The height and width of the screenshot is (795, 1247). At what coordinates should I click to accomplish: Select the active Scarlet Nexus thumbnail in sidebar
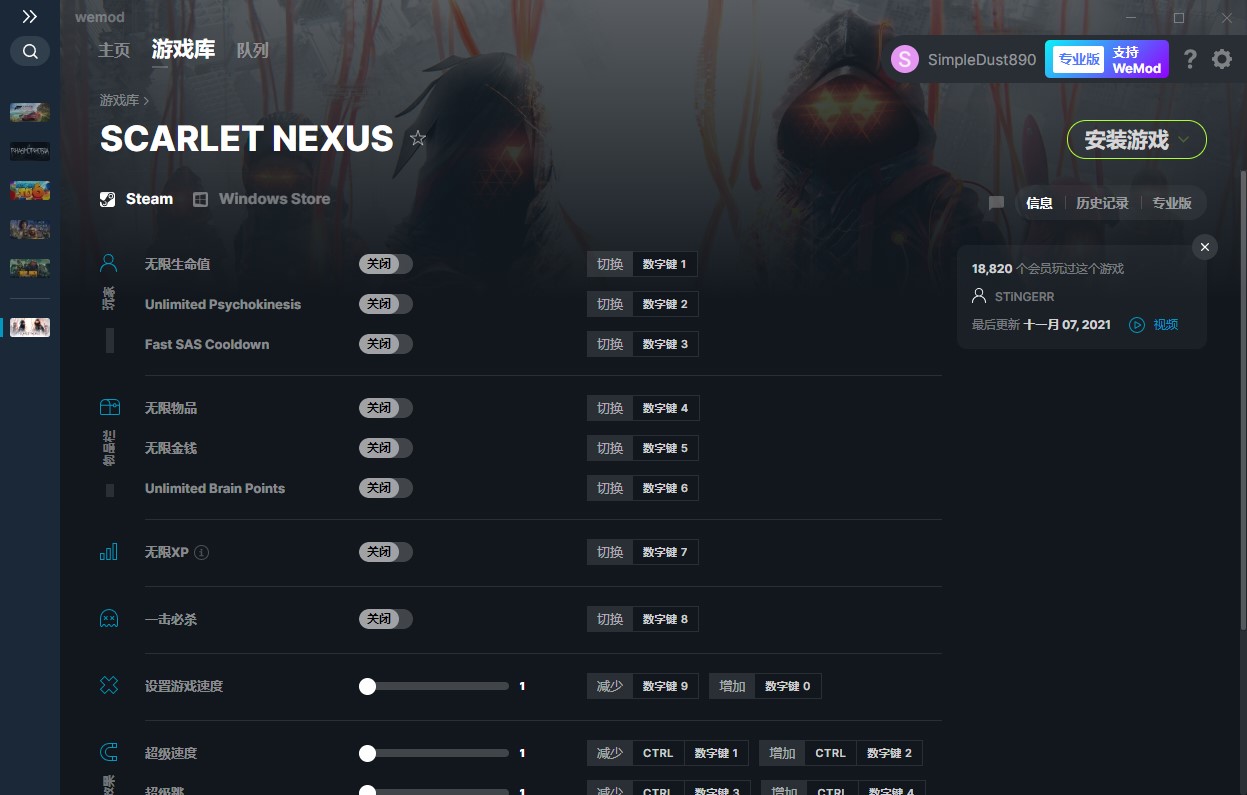point(30,327)
